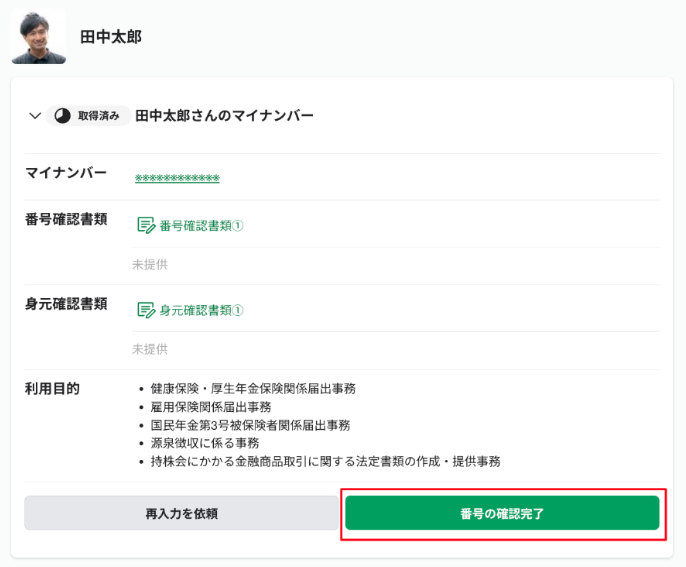Click the 番号確認書類 row label
The image size is (686, 567).
66,219
